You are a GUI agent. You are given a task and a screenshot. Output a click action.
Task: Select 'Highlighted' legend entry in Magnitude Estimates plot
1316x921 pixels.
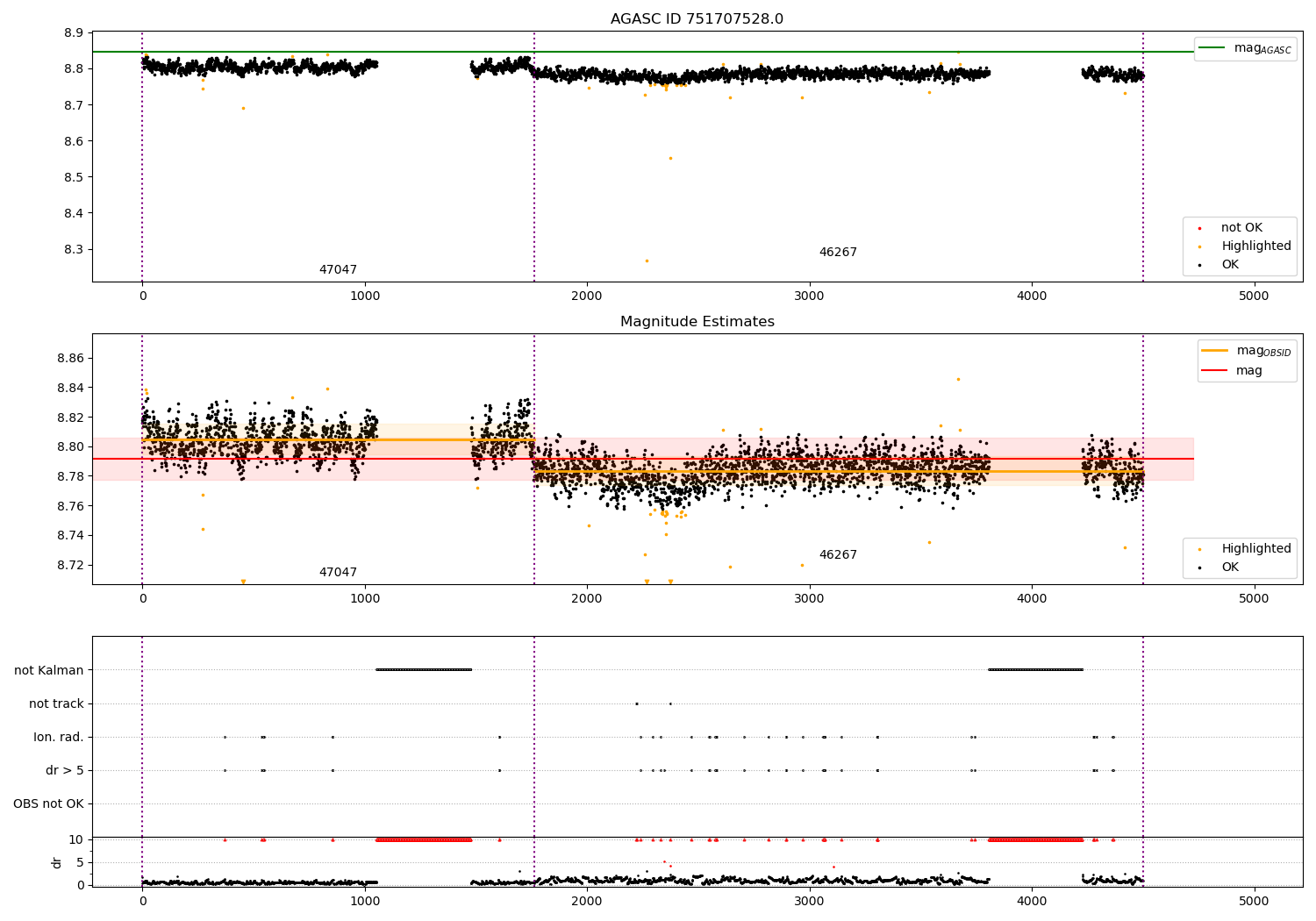click(x=1256, y=549)
